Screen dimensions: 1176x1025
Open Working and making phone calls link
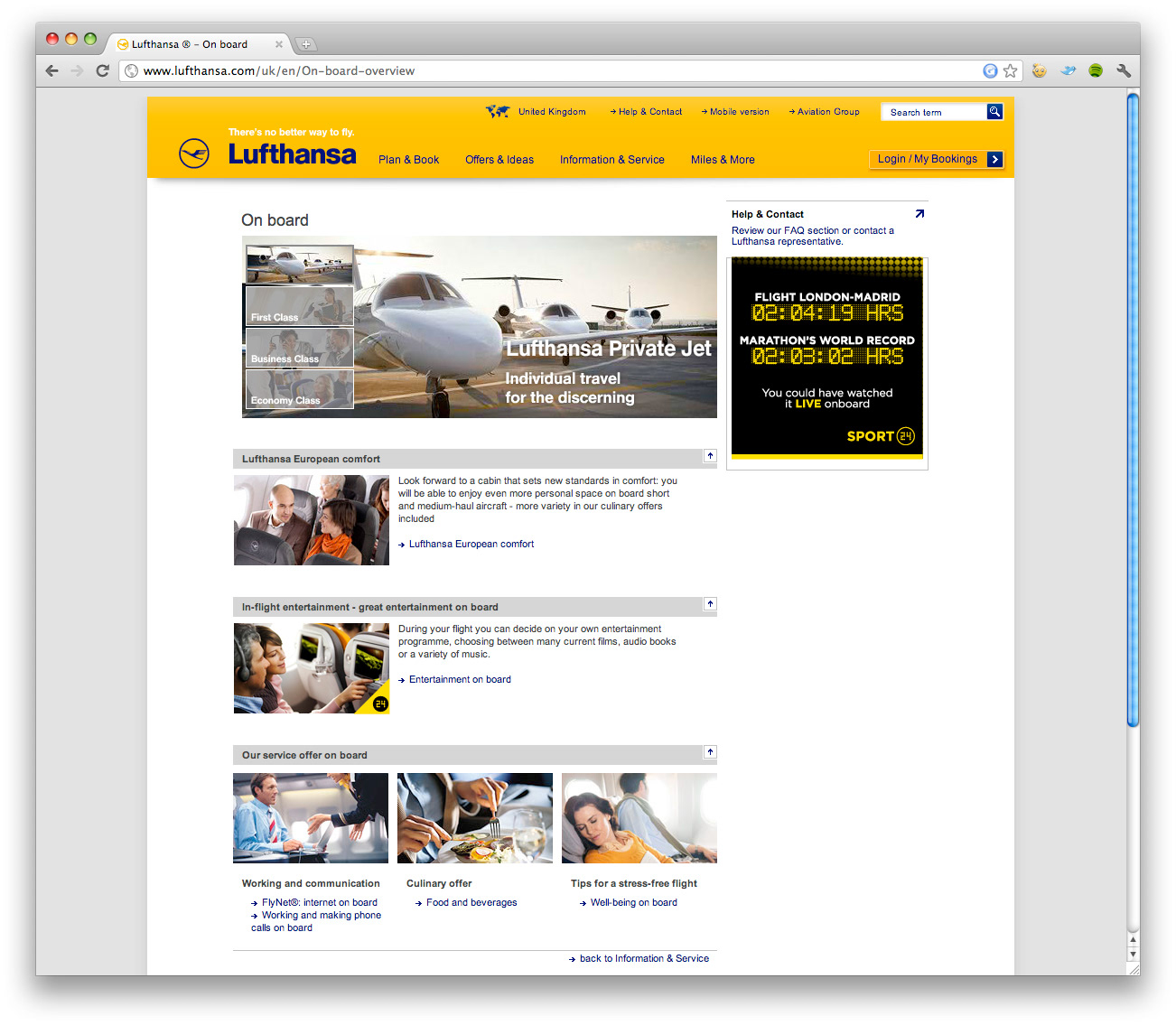[316, 921]
